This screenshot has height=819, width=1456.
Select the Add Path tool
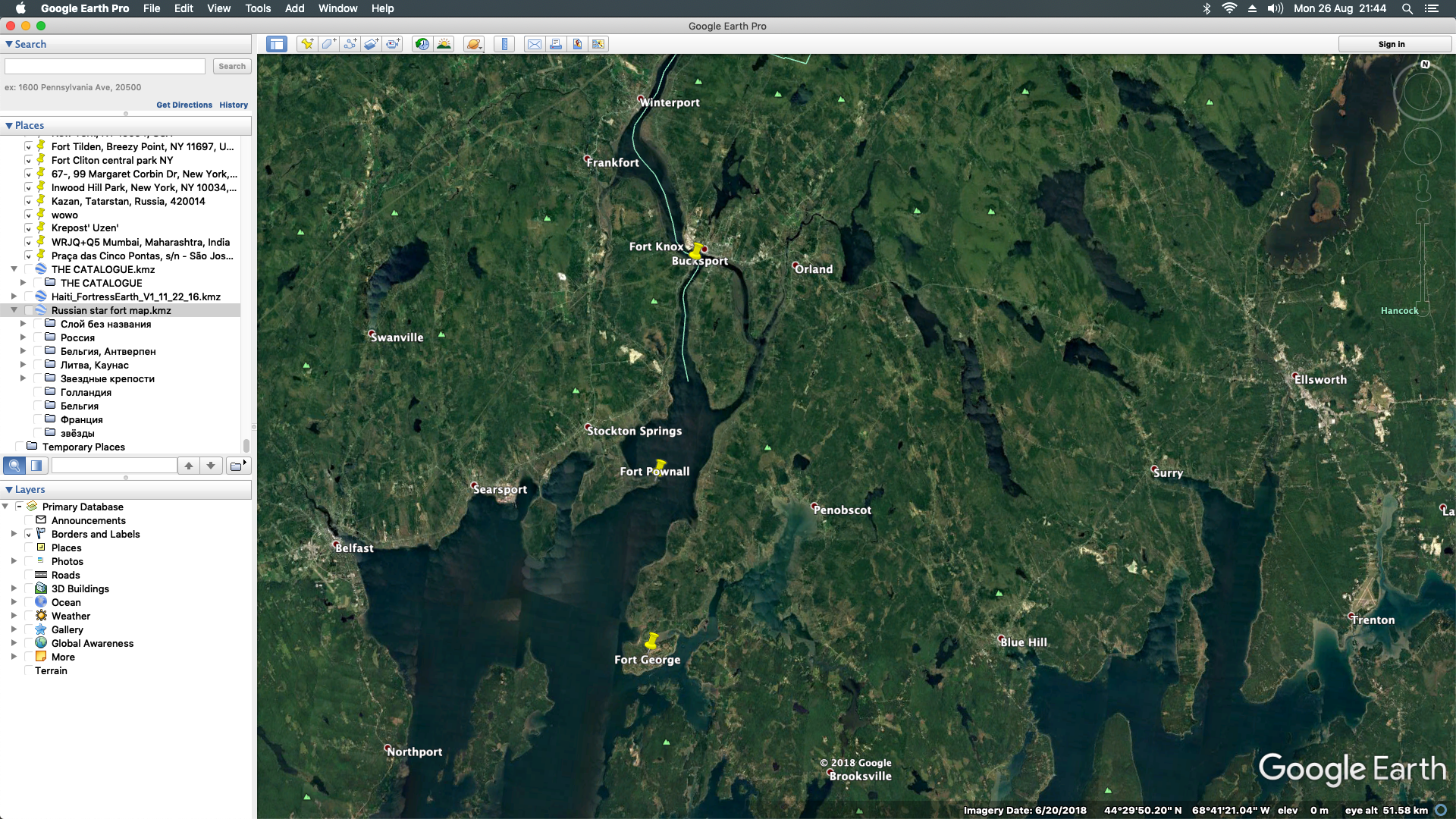(350, 44)
